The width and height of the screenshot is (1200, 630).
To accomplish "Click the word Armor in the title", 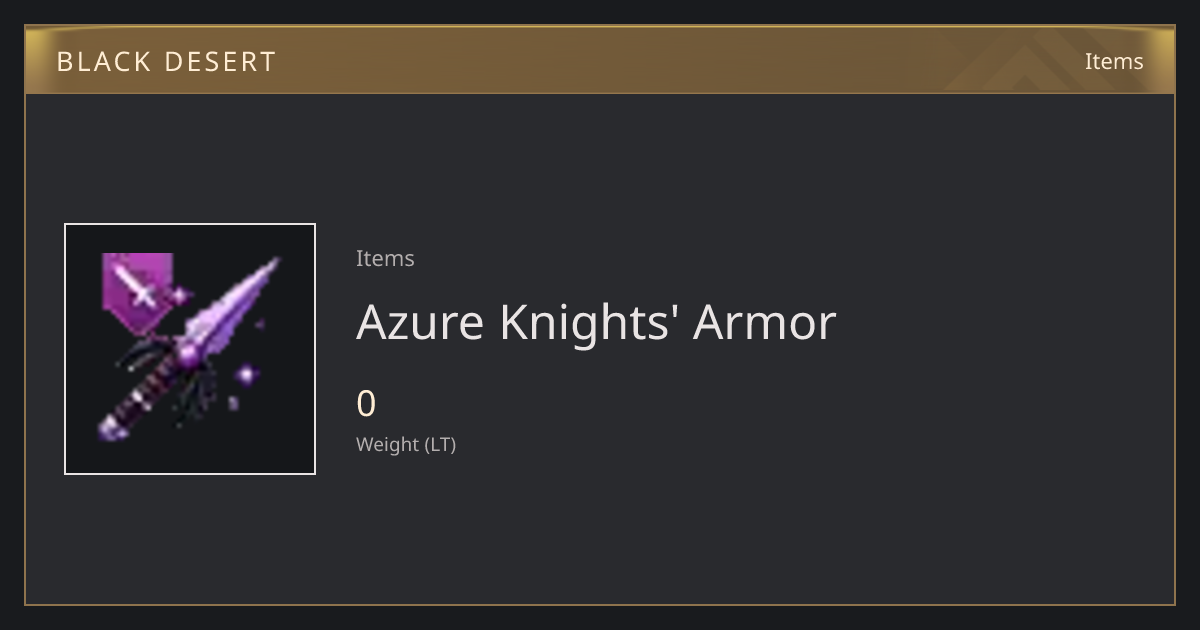I will click(765, 322).
